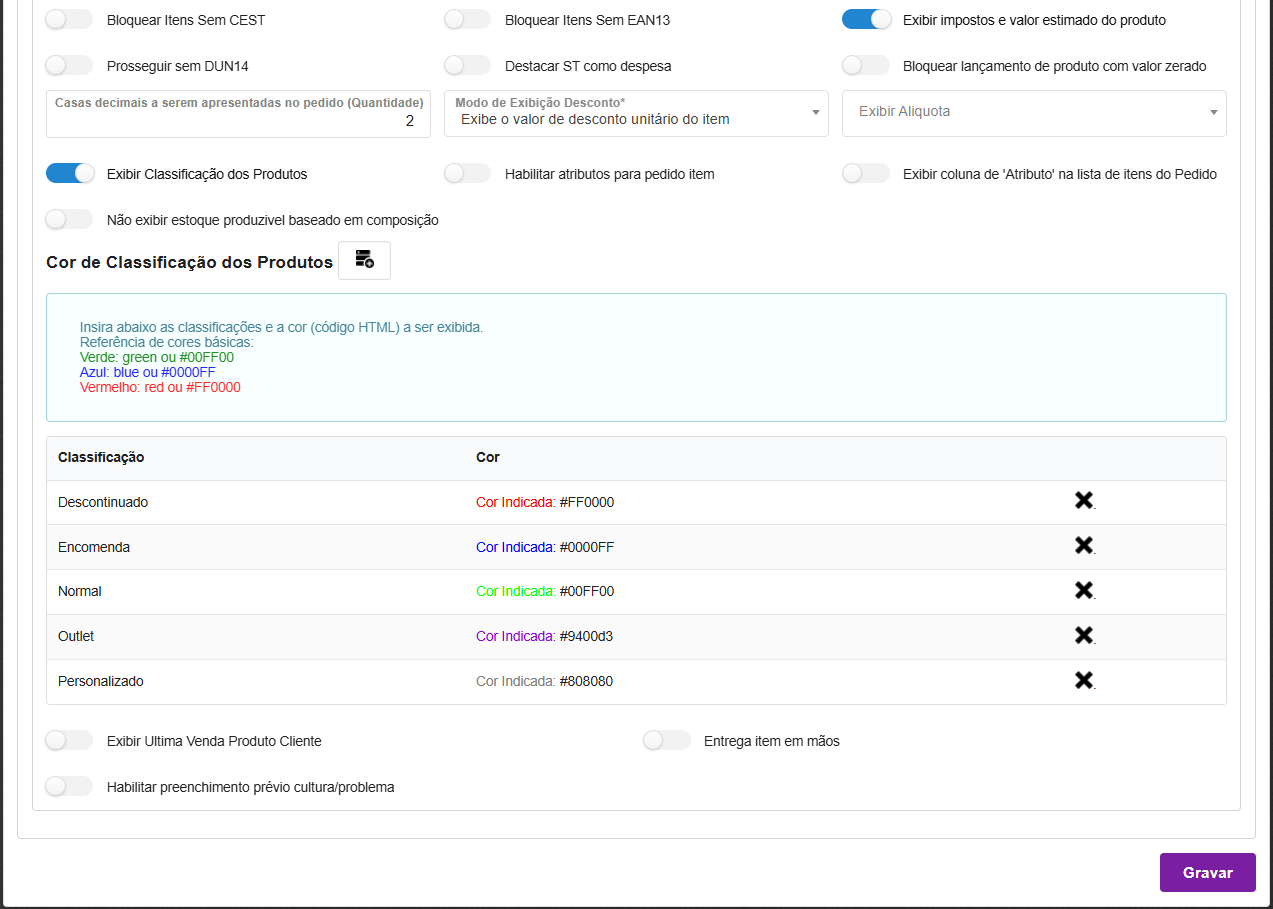Disable Exibir impostos e valor estimado
This screenshot has width=1273, height=909.
pos(866,20)
